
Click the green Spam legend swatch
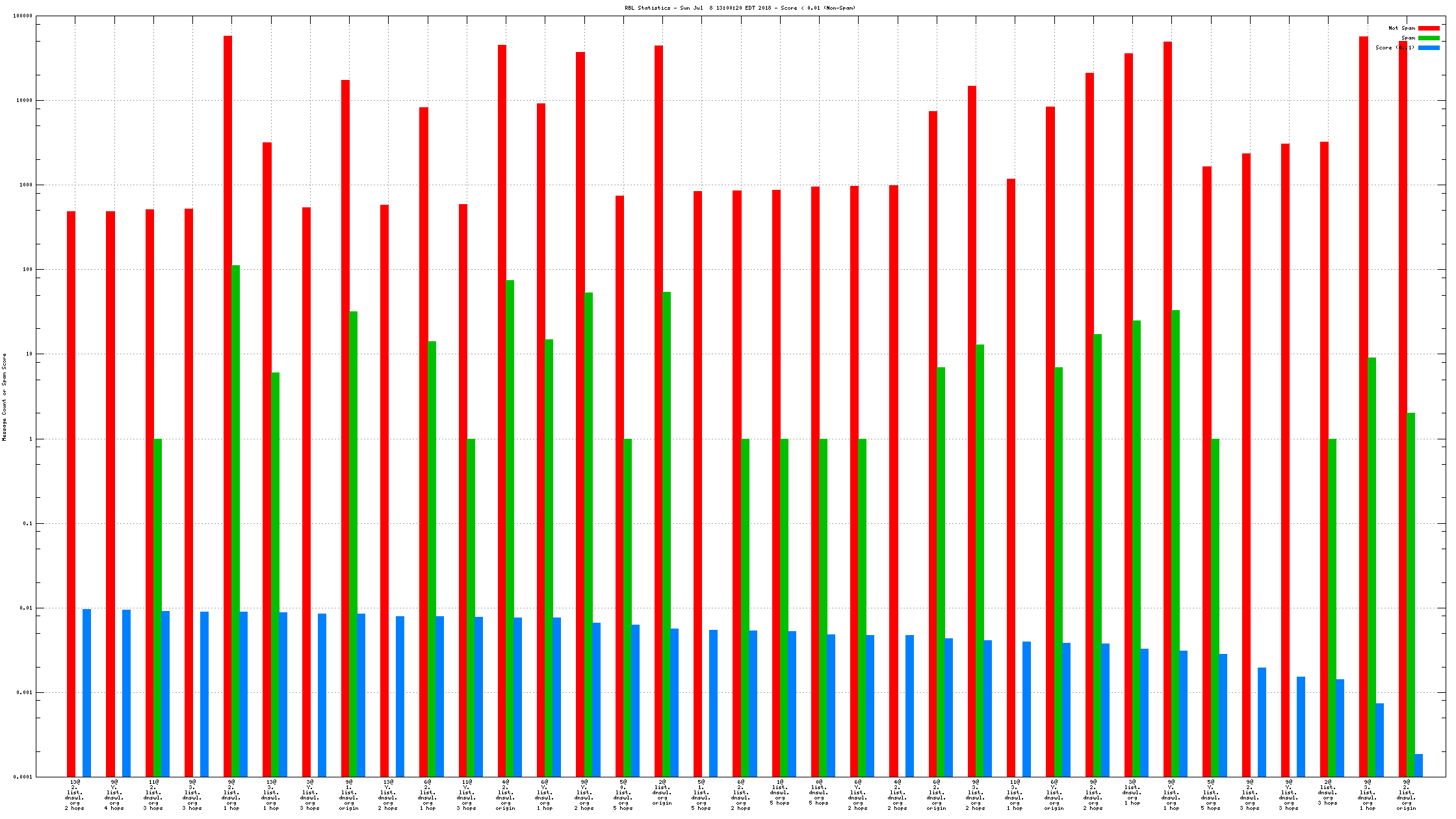tap(1429, 38)
